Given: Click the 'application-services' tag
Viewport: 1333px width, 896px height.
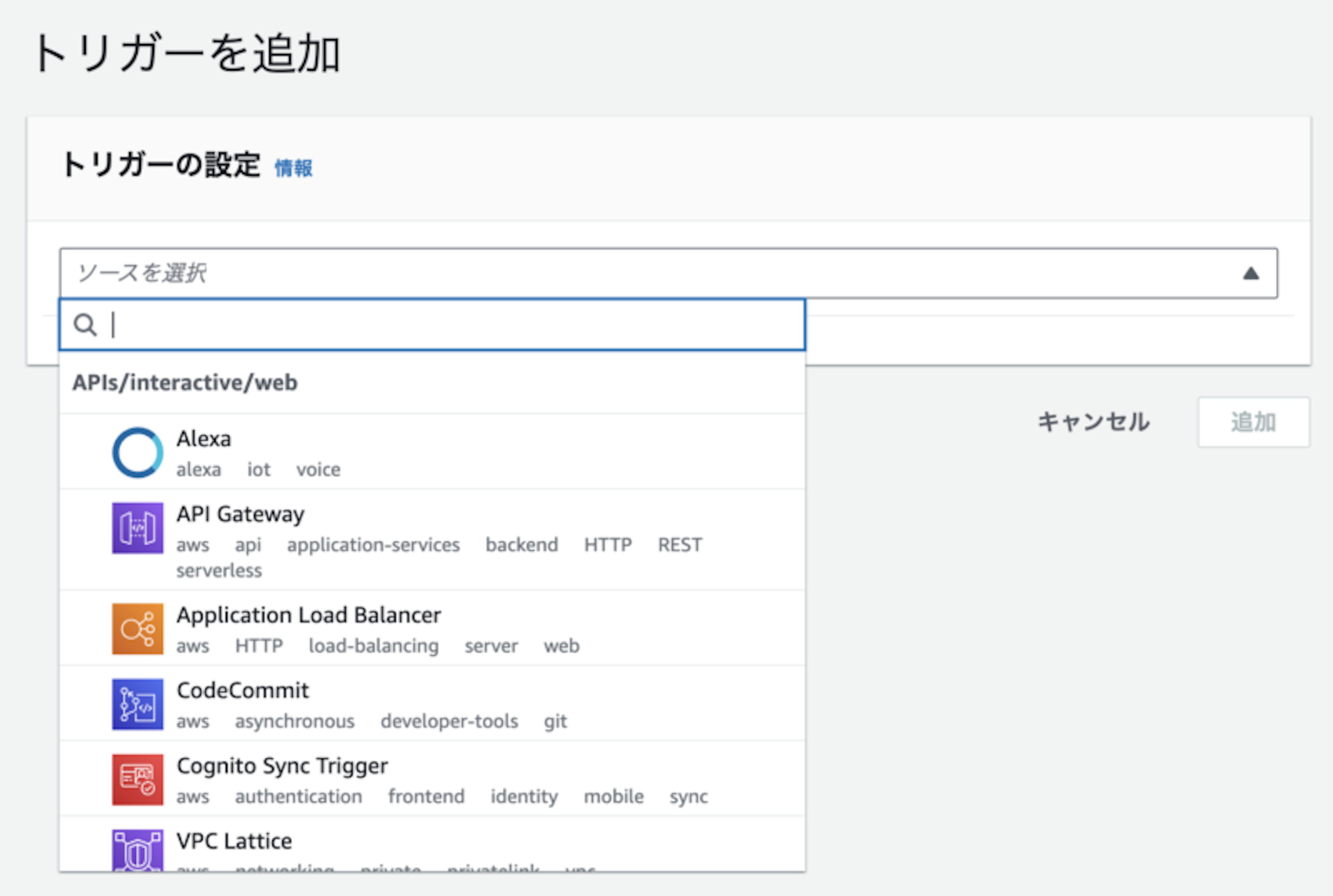Looking at the screenshot, I should (373, 545).
